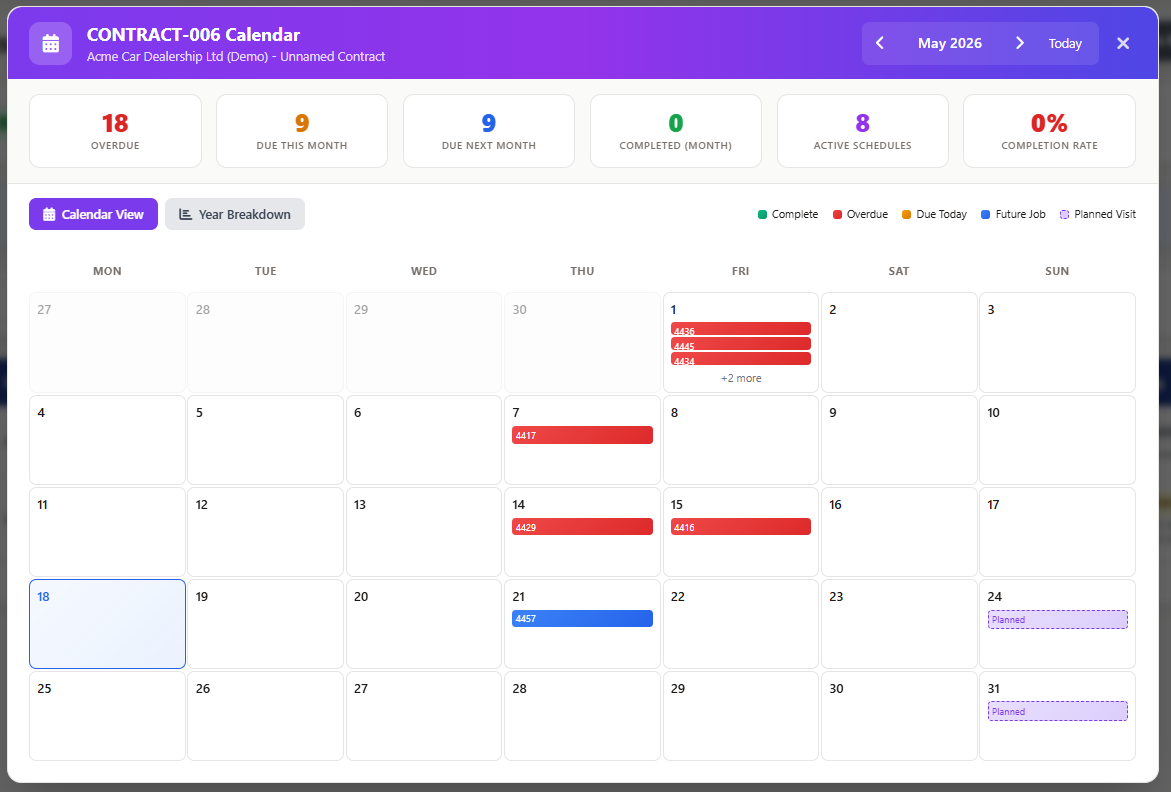Select the May 12 day cell
The height and width of the screenshot is (792, 1171).
coord(265,532)
